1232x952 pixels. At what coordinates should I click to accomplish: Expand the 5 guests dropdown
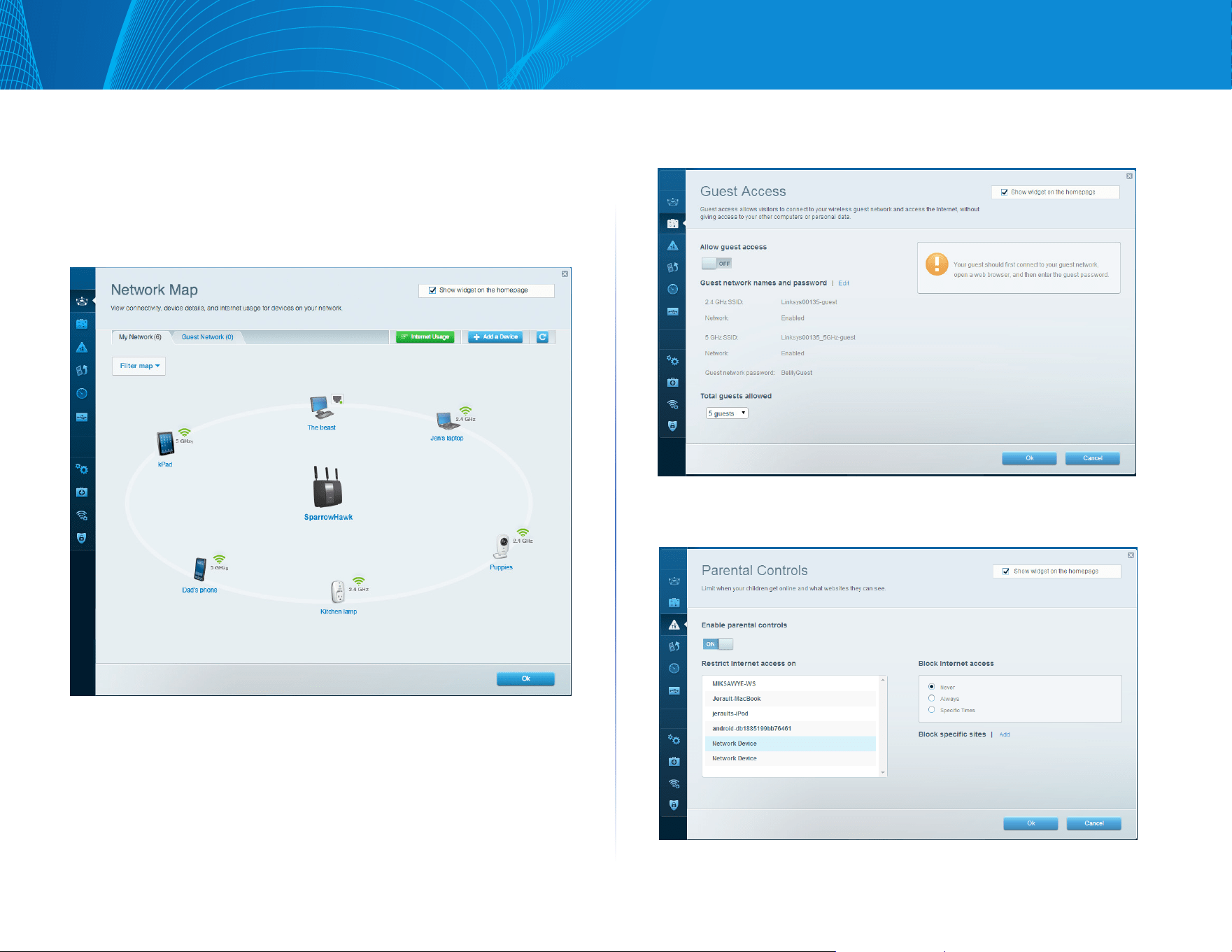[x=727, y=413]
